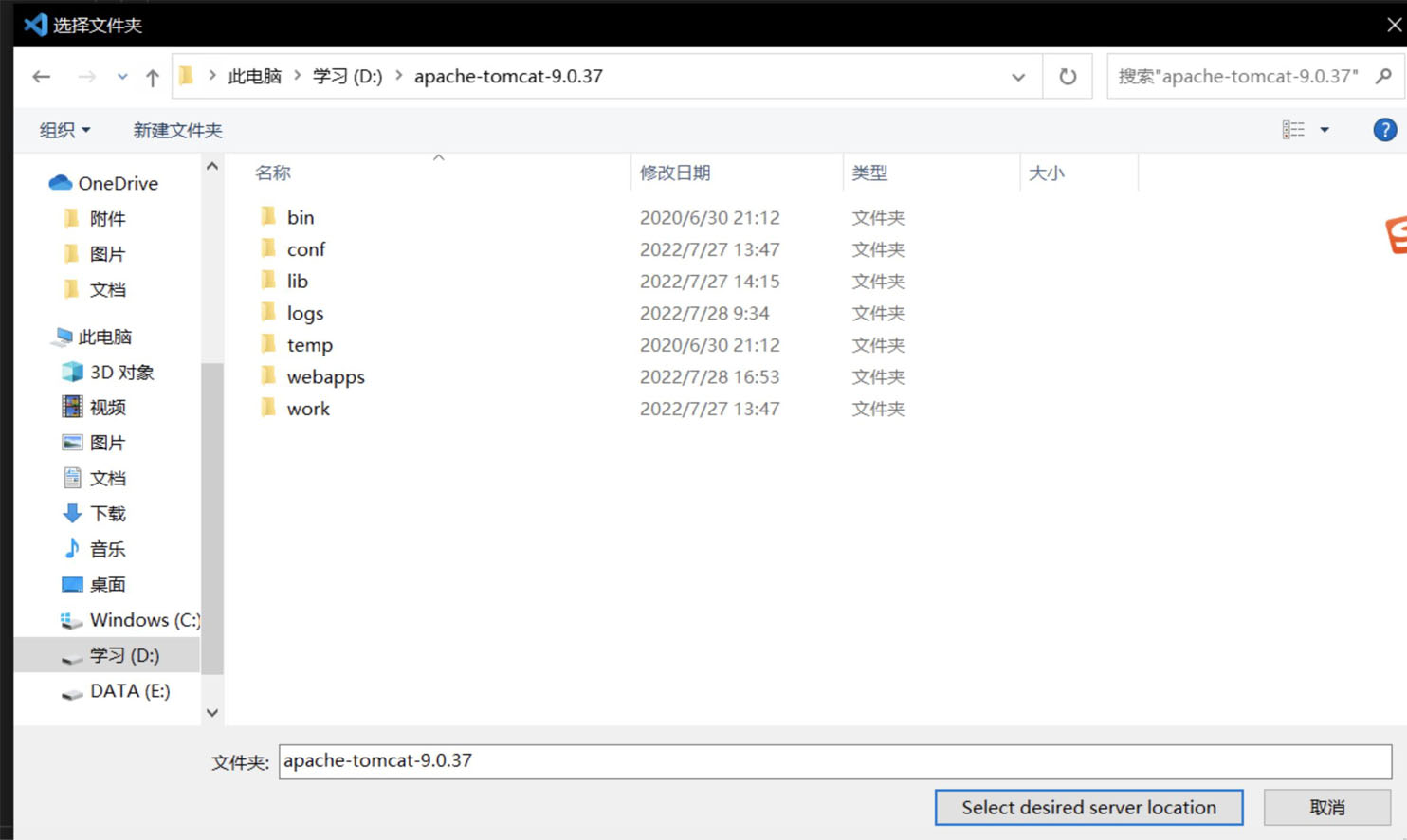Viewport: 1407px width, 840px height.
Task: Change the view layout icon
Action: (x=1293, y=130)
